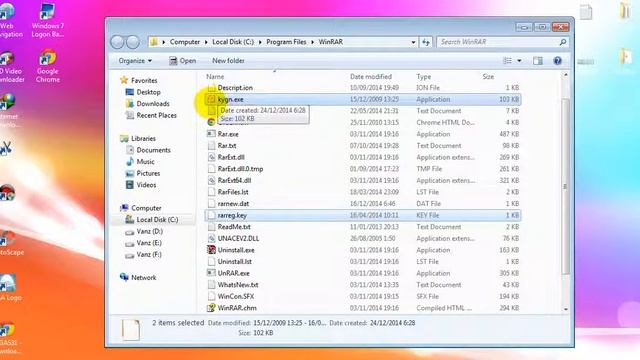The image size is (640, 360).
Task: Click the scroll down arrow
Action: point(566,309)
